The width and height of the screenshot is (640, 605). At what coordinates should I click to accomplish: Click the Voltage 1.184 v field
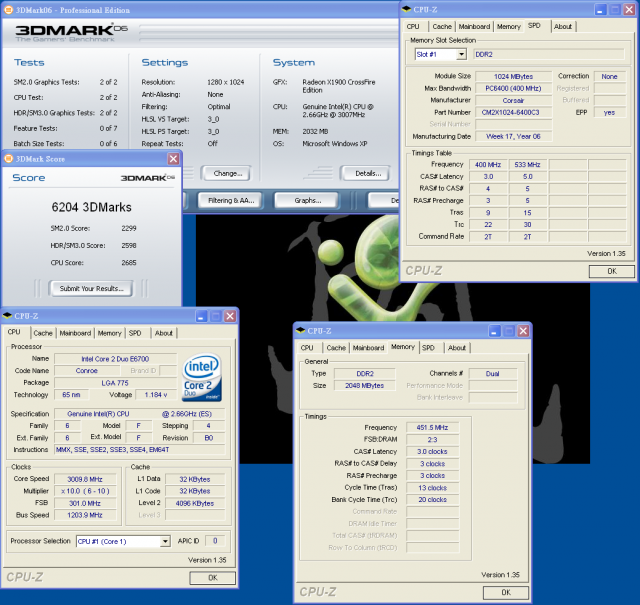(x=156, y=395)
